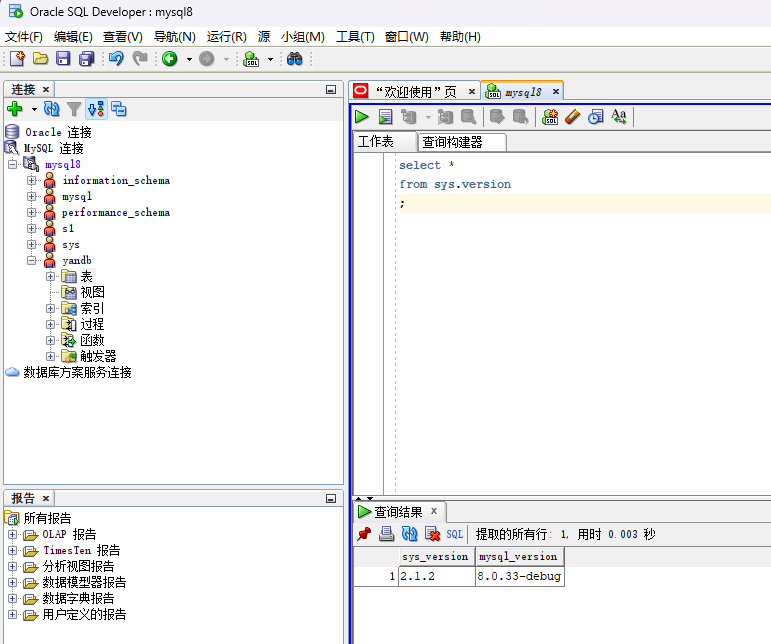Collapse the yandb schema node
Screen dimensions: 771x644
pos(31,261)
